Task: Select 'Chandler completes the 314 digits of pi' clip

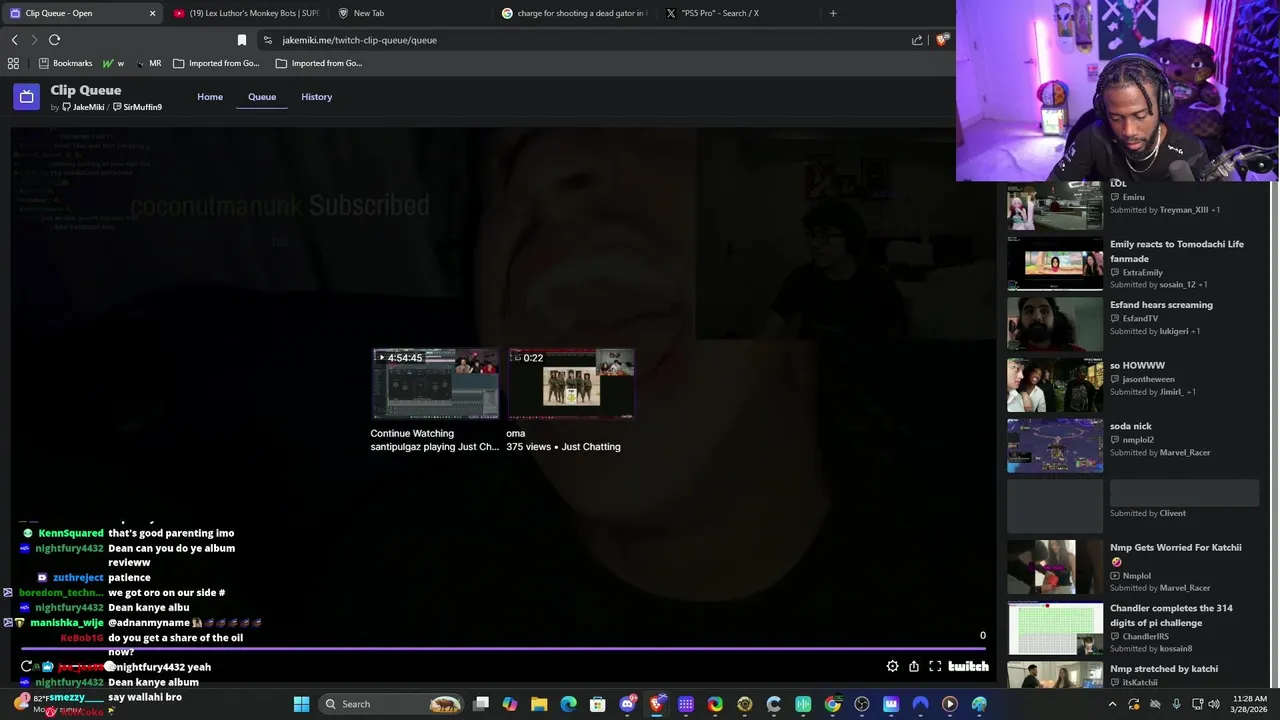Action: (1132, 627)
